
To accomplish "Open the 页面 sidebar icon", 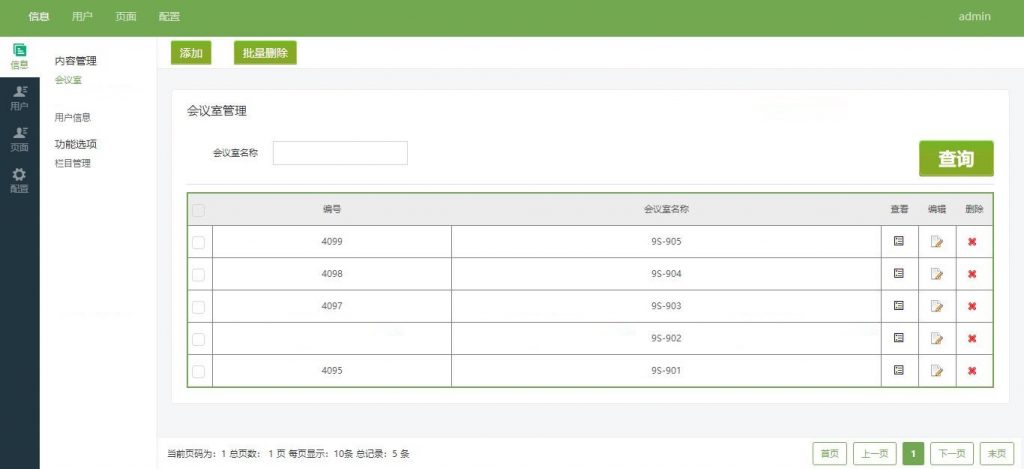I will pos(20,139).
